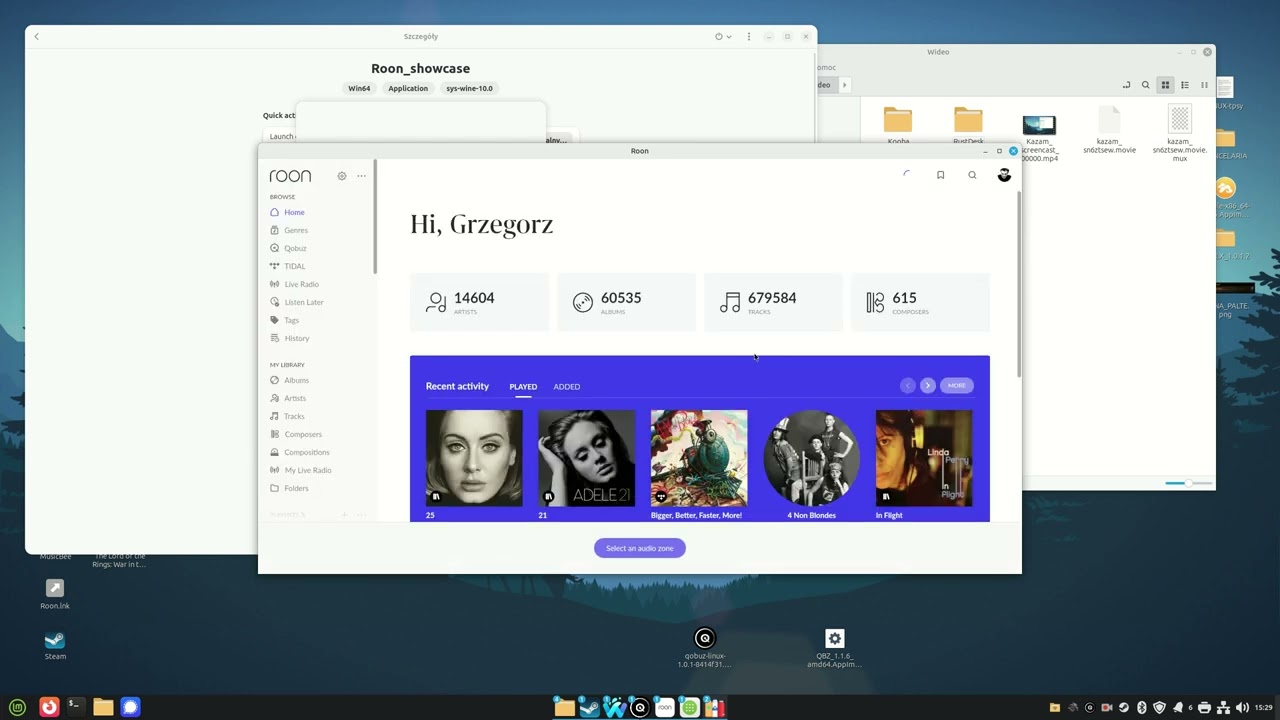1280x720 pixels.
Task: Click the Win64 tag in Szczegóły
Action: point(359,88)
